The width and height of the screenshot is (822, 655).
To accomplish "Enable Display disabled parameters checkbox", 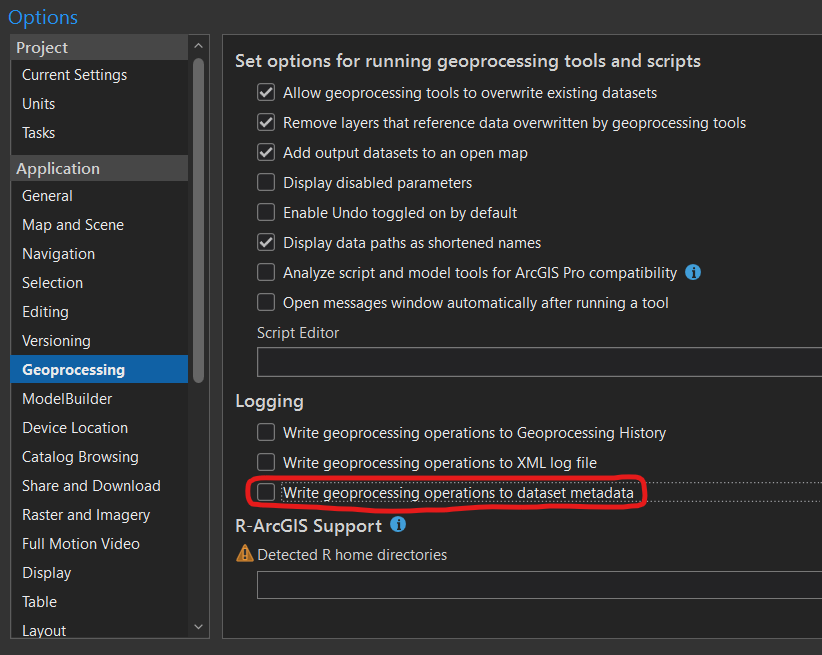I will tap(266, 183).
